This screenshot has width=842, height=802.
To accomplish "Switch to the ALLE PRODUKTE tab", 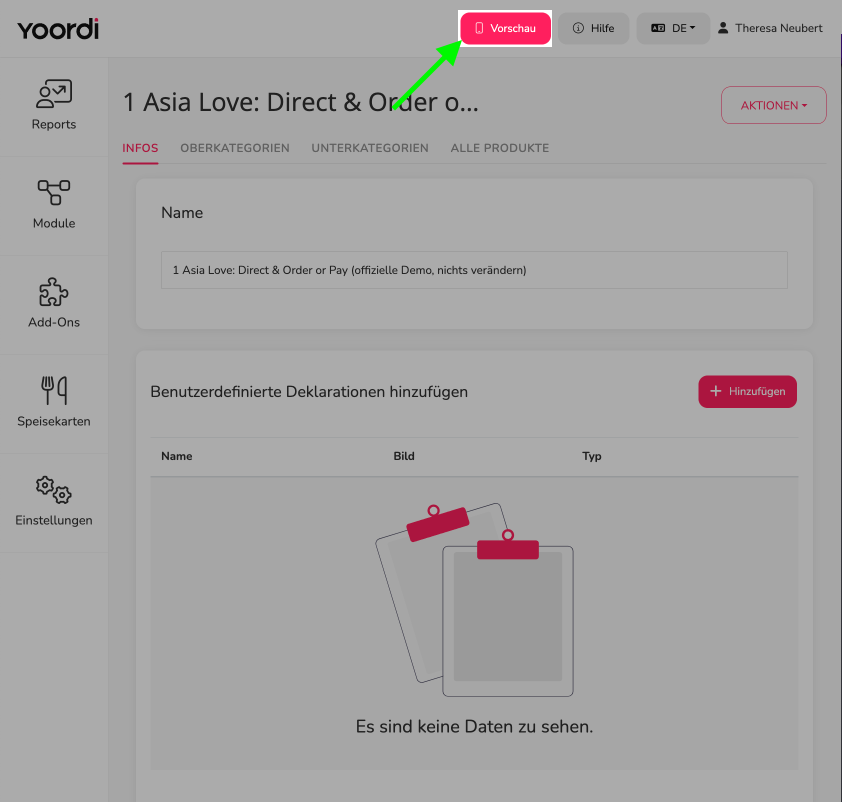I will [x=499, y=148].
